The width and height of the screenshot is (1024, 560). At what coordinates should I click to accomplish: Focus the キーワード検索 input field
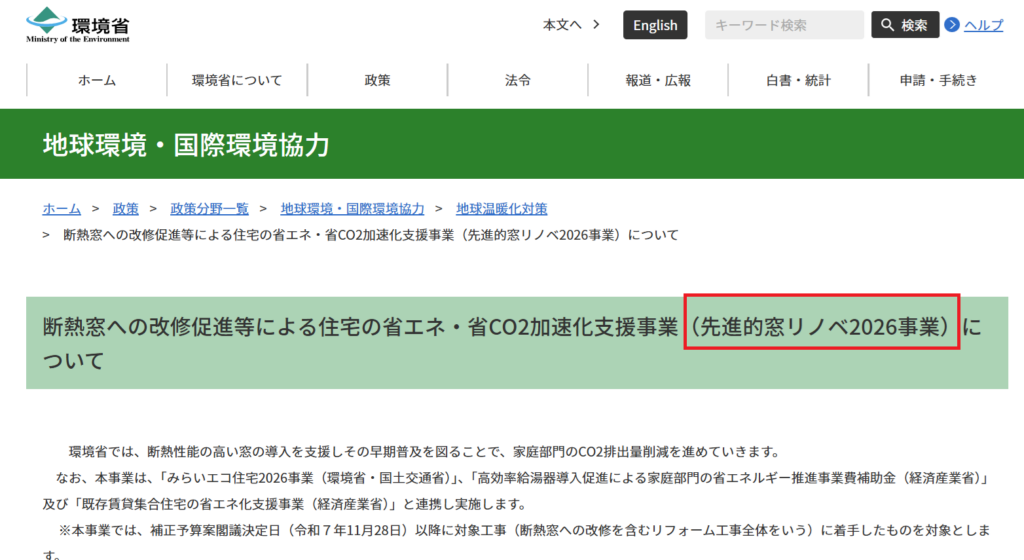tap(783, 25)
